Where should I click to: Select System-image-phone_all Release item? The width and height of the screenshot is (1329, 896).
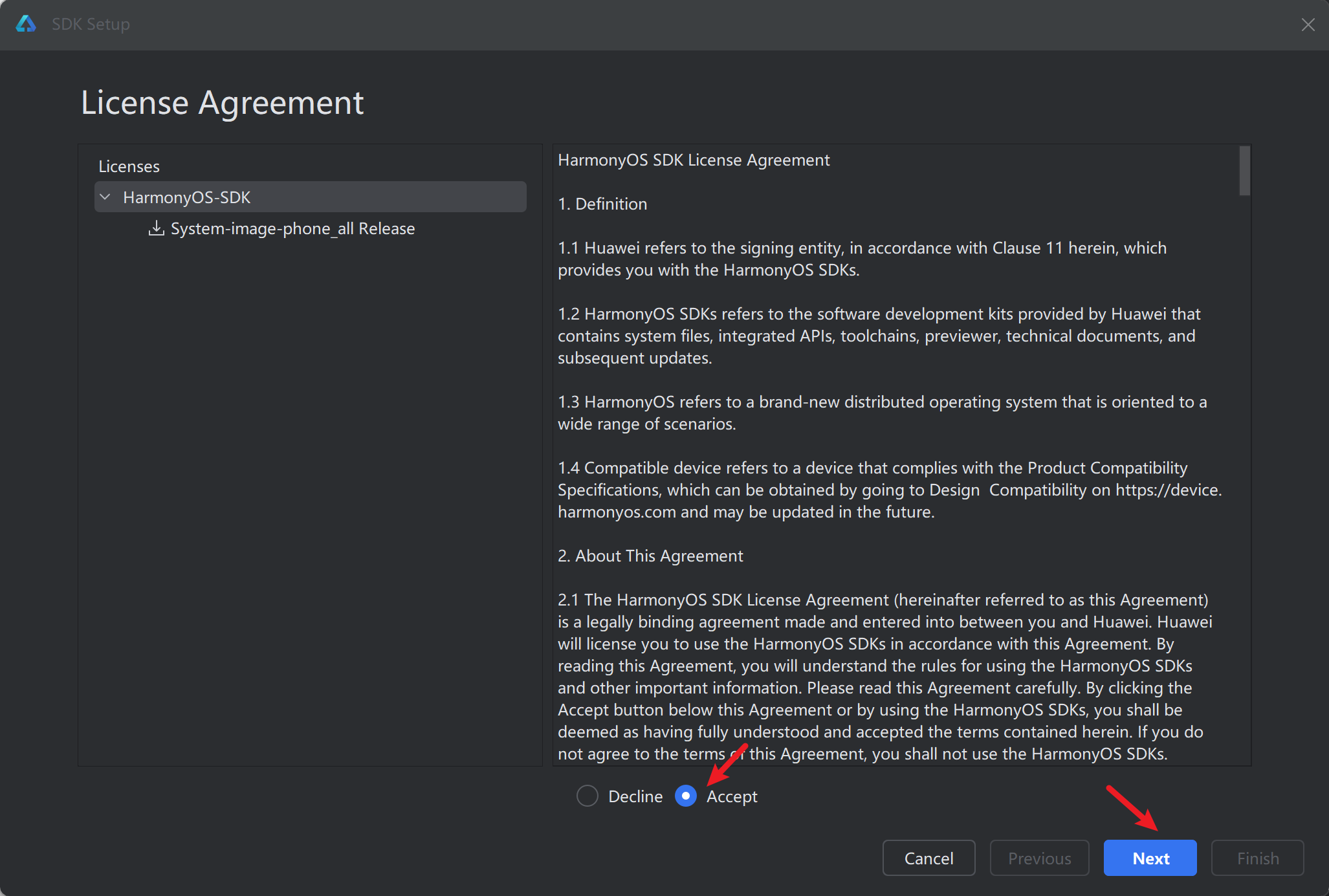point(292,228)
